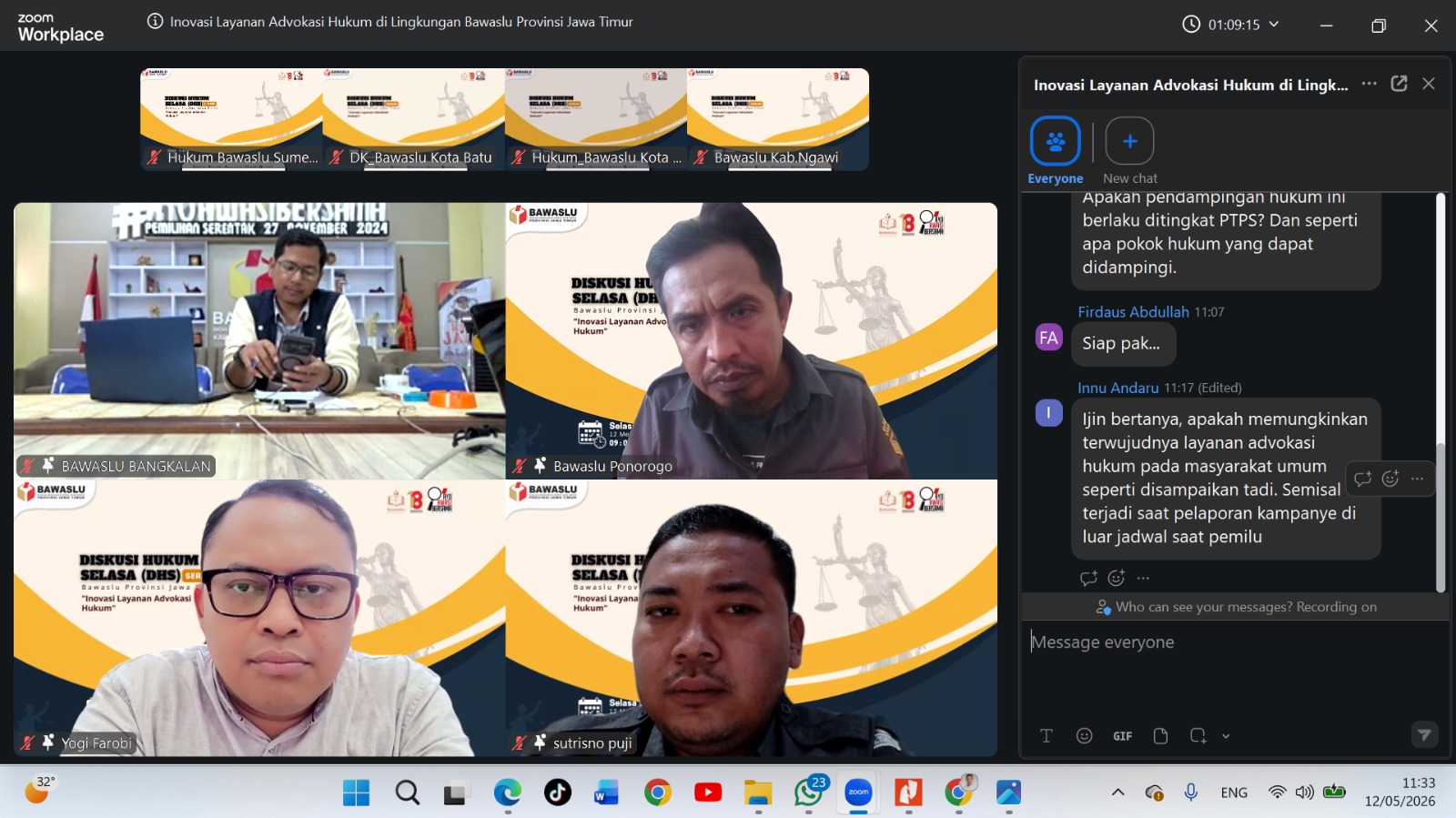The height and width of the screenshot is (818, 1456).
Task: Click the hover reaction icon on message
Action: coord(1390,479)
